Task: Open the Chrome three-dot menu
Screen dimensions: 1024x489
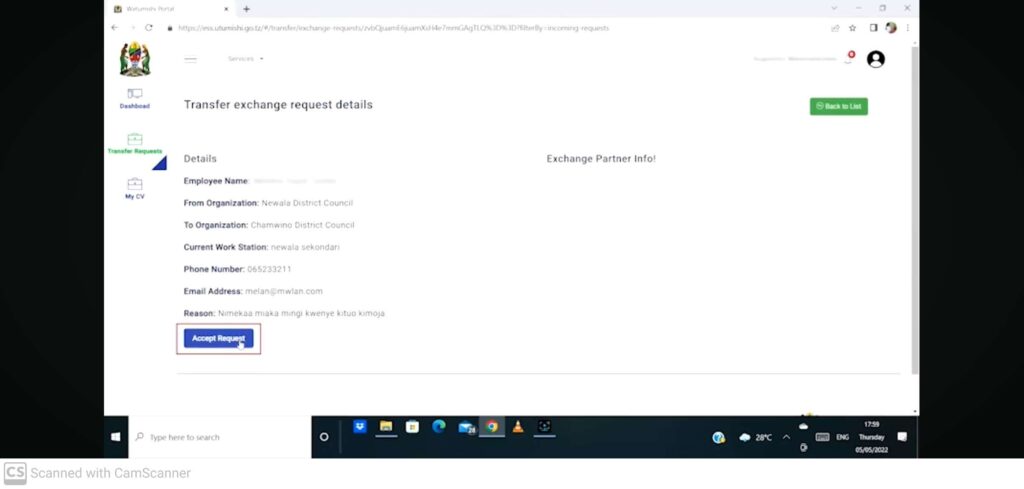Action: (906, 28)
